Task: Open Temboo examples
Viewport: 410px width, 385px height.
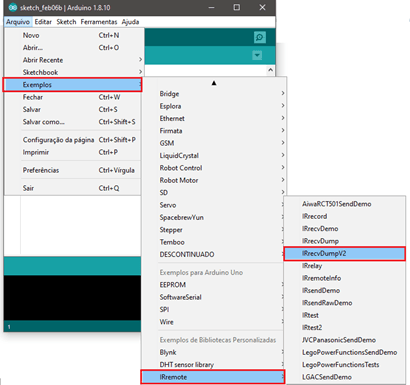Action: click(x=213, y=242)
